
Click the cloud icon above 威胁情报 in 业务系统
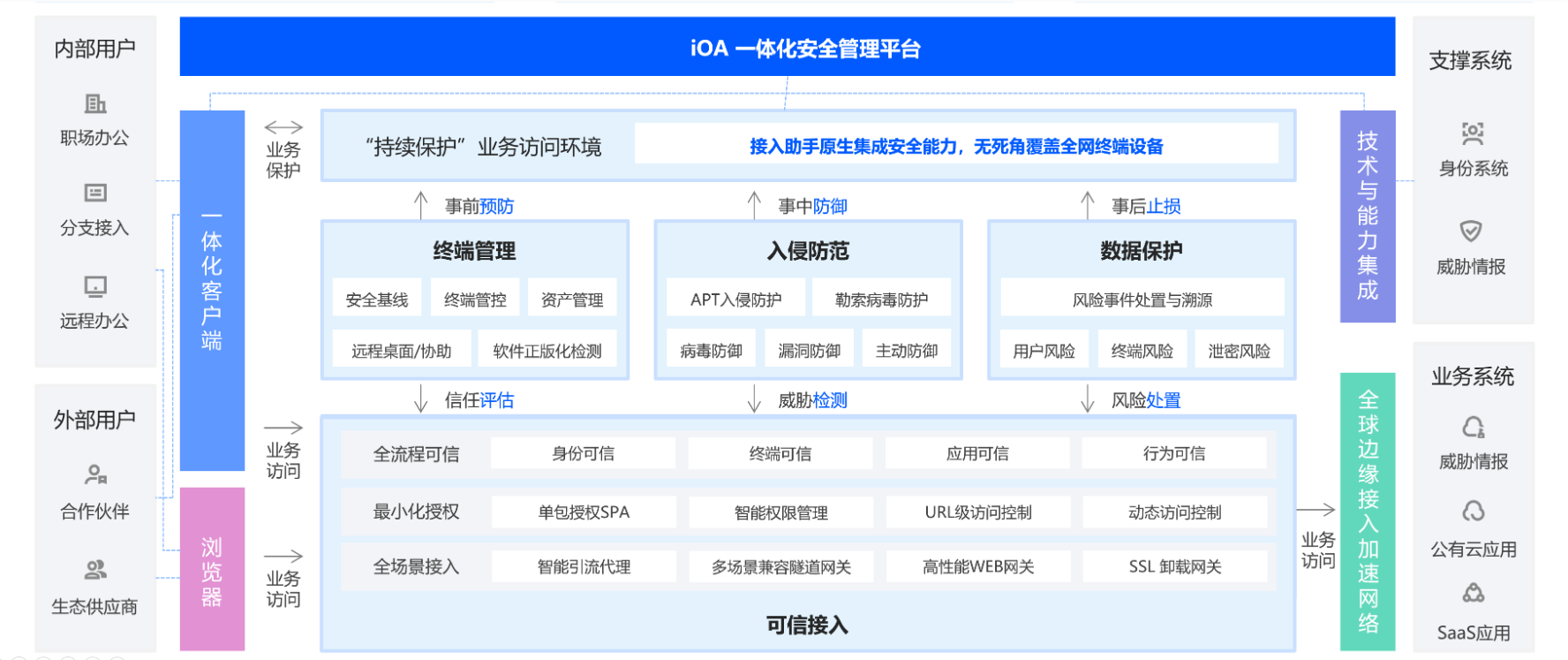(1474, 428)
